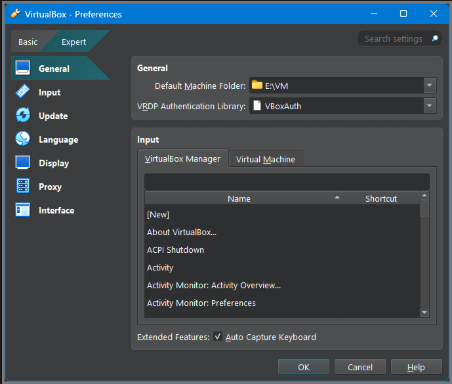Open the Proxy settings label
452x384 pixels.
tap(50, 187)
